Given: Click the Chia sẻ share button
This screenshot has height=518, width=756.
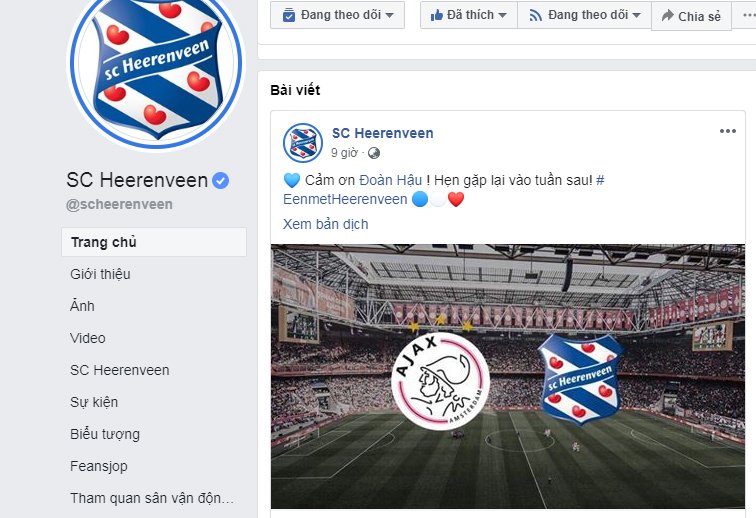Looking at the screenshot, I should (691, 16).
